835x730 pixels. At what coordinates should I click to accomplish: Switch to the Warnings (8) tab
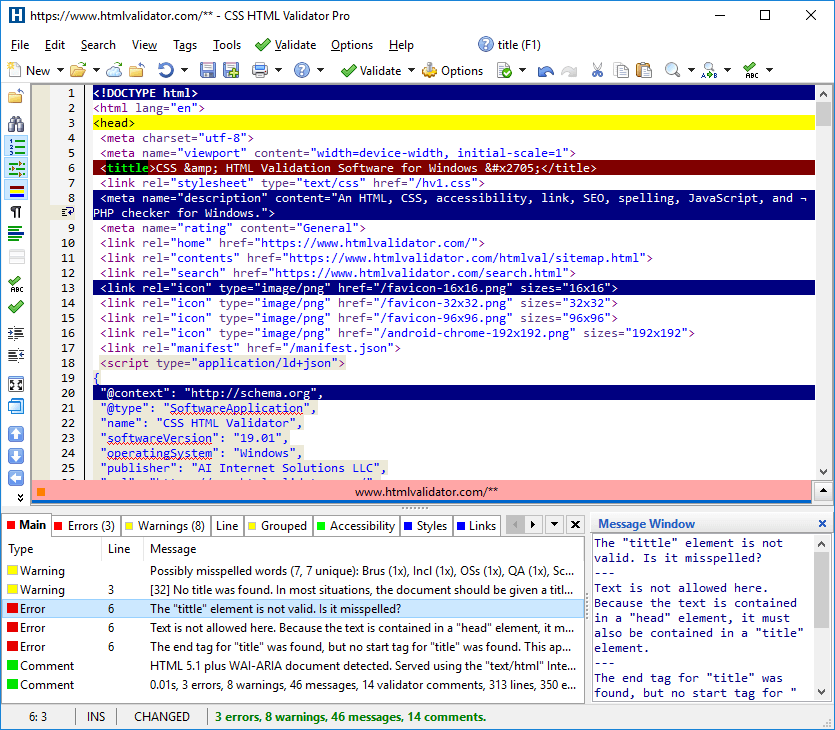tap(165, 525)
